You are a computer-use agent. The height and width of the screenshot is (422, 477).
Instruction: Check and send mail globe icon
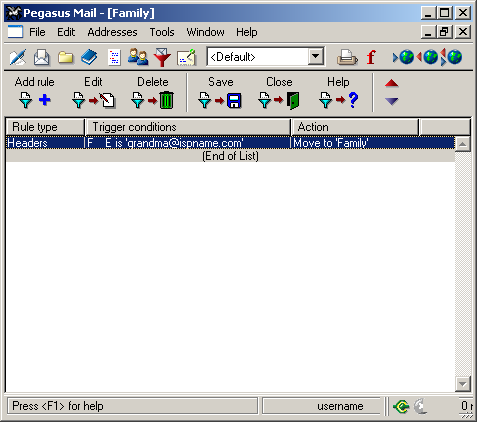pyautogui.click(x=452, y=57)
